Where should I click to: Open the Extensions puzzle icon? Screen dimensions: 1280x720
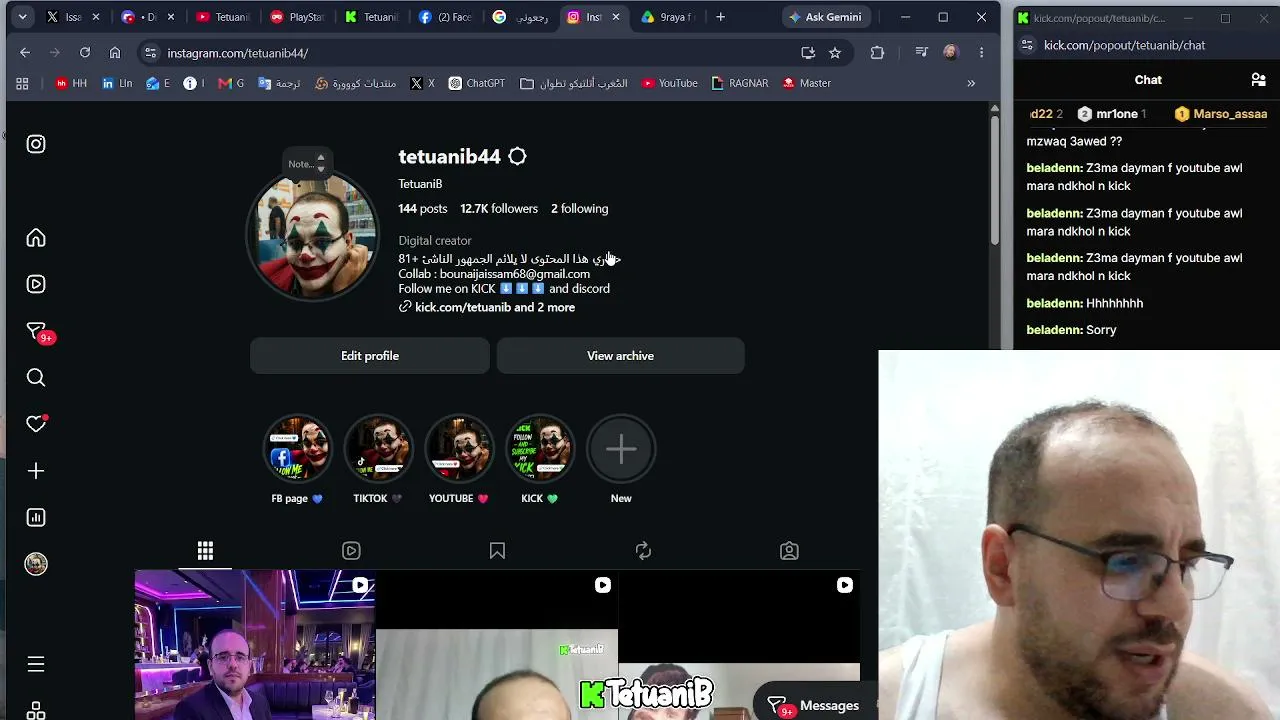coord(877,53)
